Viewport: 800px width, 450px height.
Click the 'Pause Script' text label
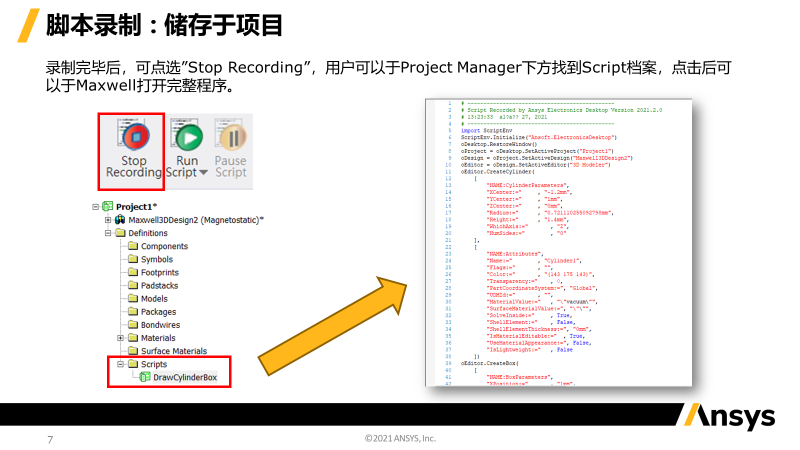pos(231,167)
